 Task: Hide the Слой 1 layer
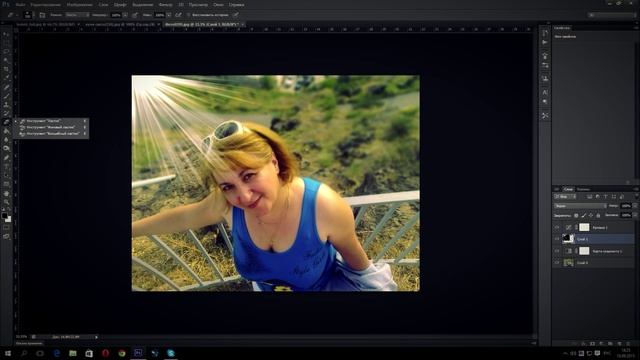coord(557,239)
